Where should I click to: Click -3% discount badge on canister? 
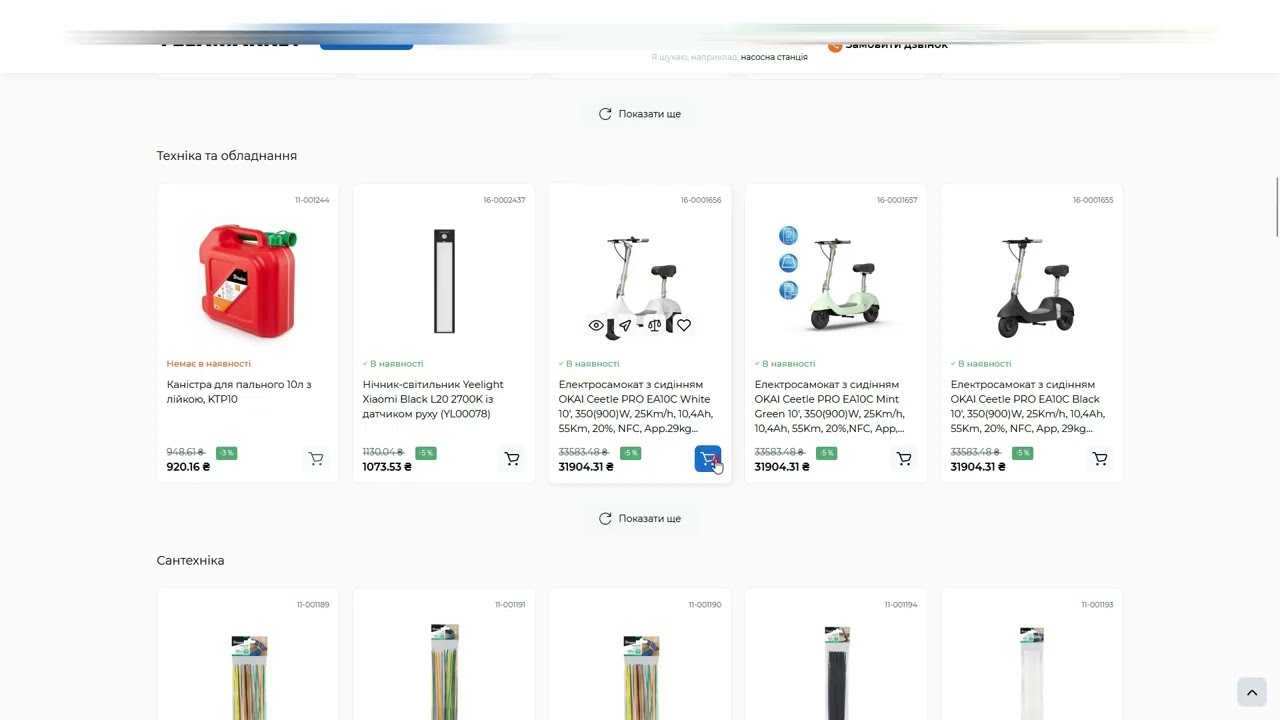(x=226, y=453)
